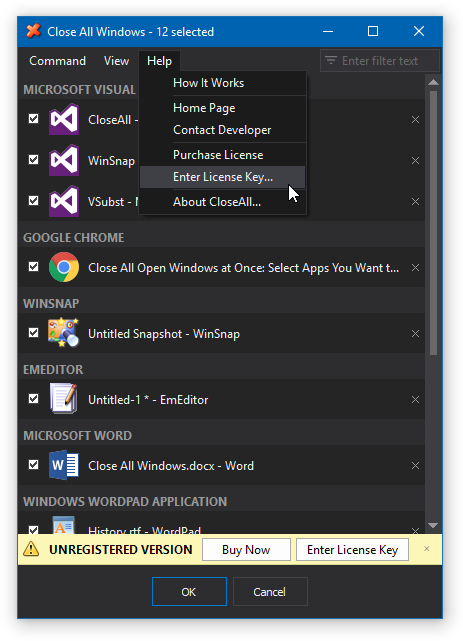Focus the filter text input field
The width and height of the screenshot is (463, 641).
pos(380,61)
